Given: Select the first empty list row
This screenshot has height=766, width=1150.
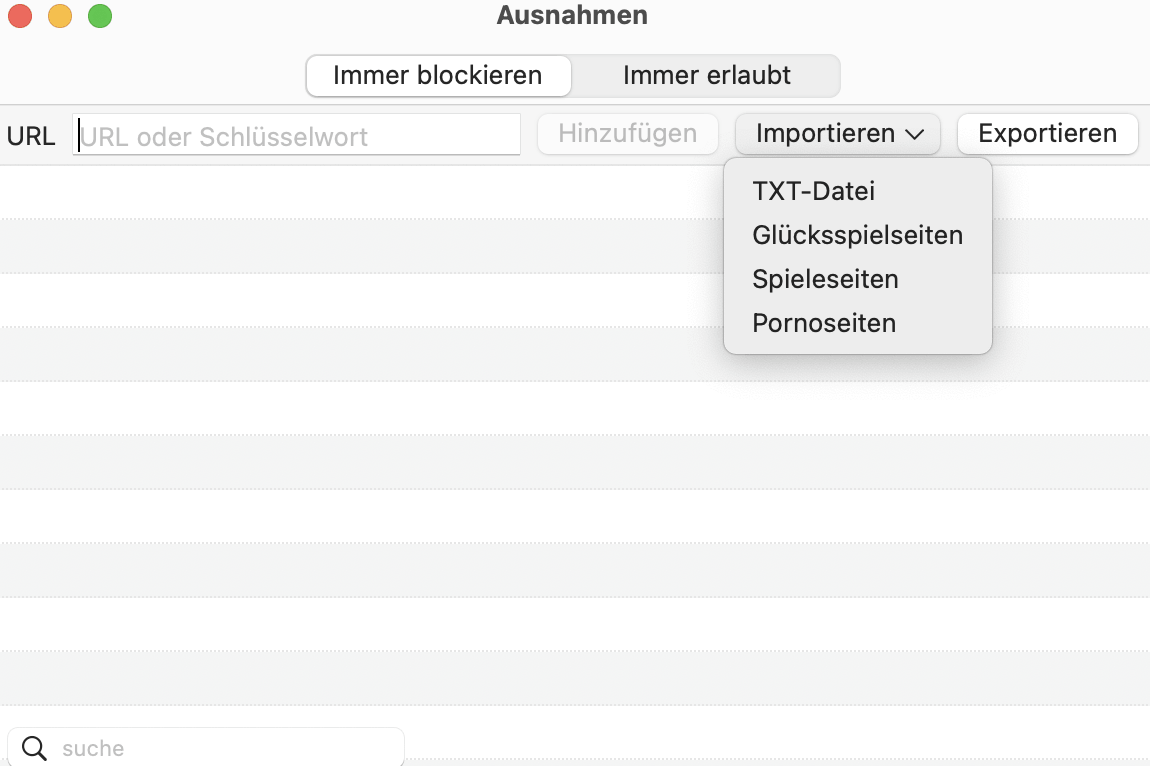Looking at the screenshot, I should pyautogui.click(x=359, y=192).
